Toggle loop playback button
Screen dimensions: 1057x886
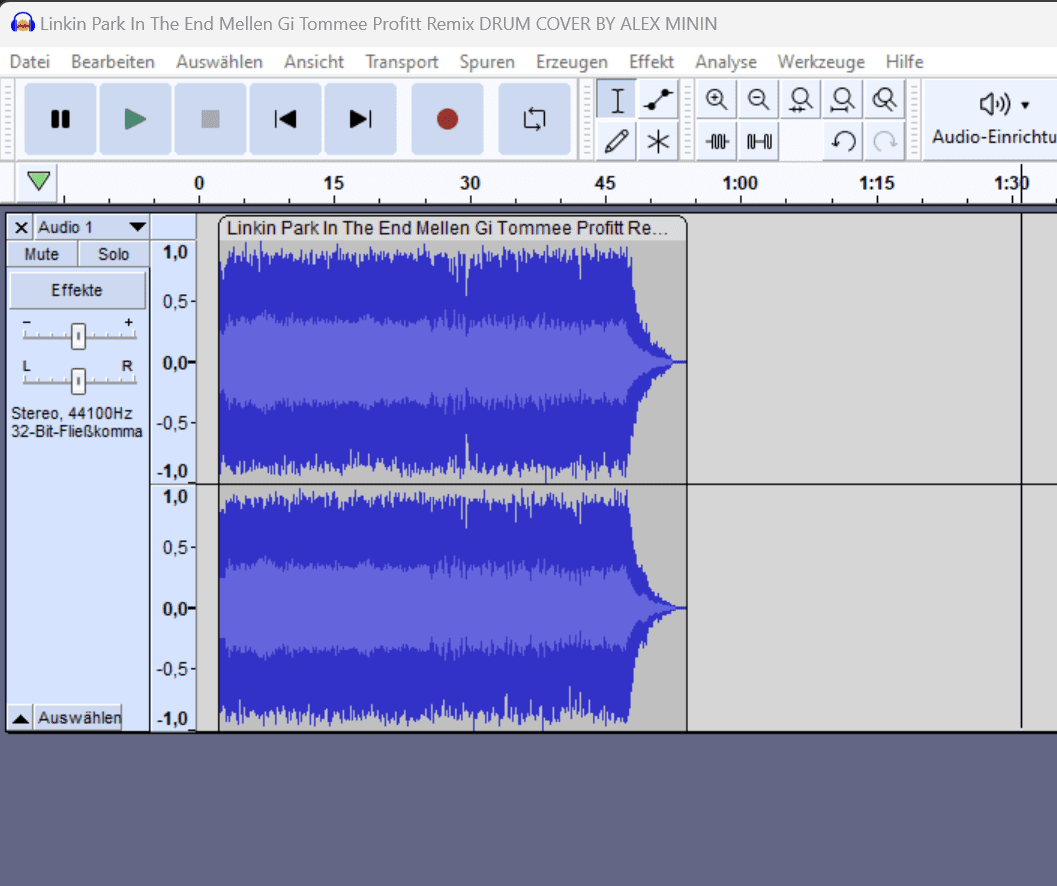pyautogui.click(x=534, y=119)
